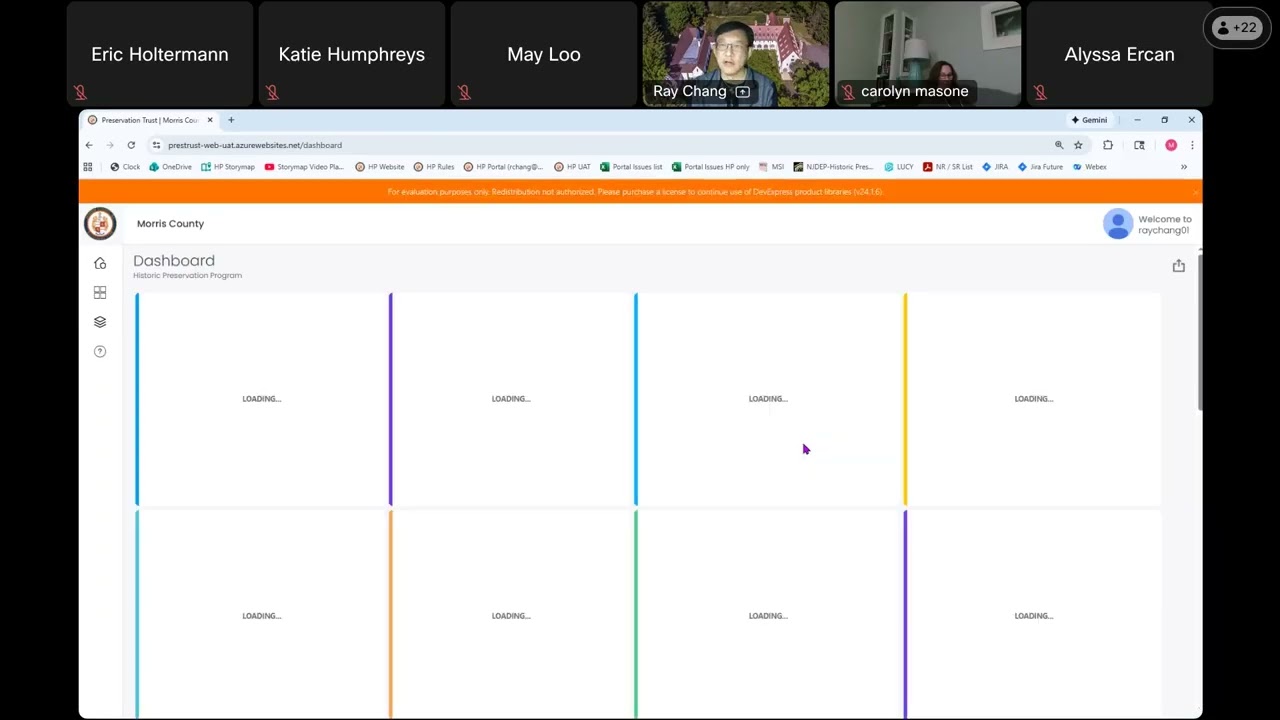Open the raychang01 user avatar
The width and height of the screenshot is (1280, 720).
coord(1118,224)
